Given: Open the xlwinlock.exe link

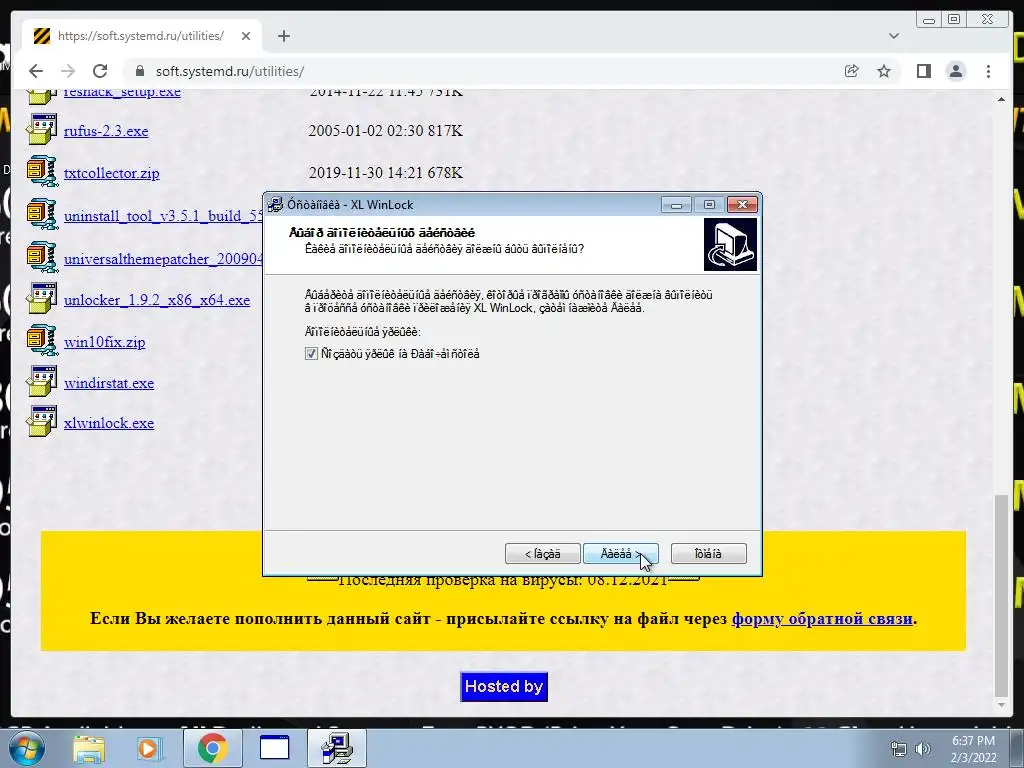Looking at the screenshot, I should pos(109,423).
